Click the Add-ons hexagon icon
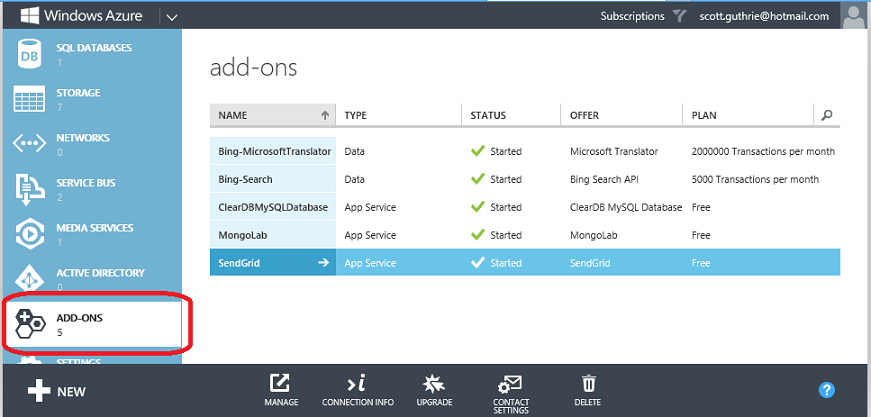The width and height of the screenshot is (871, 417). (29, 324)
